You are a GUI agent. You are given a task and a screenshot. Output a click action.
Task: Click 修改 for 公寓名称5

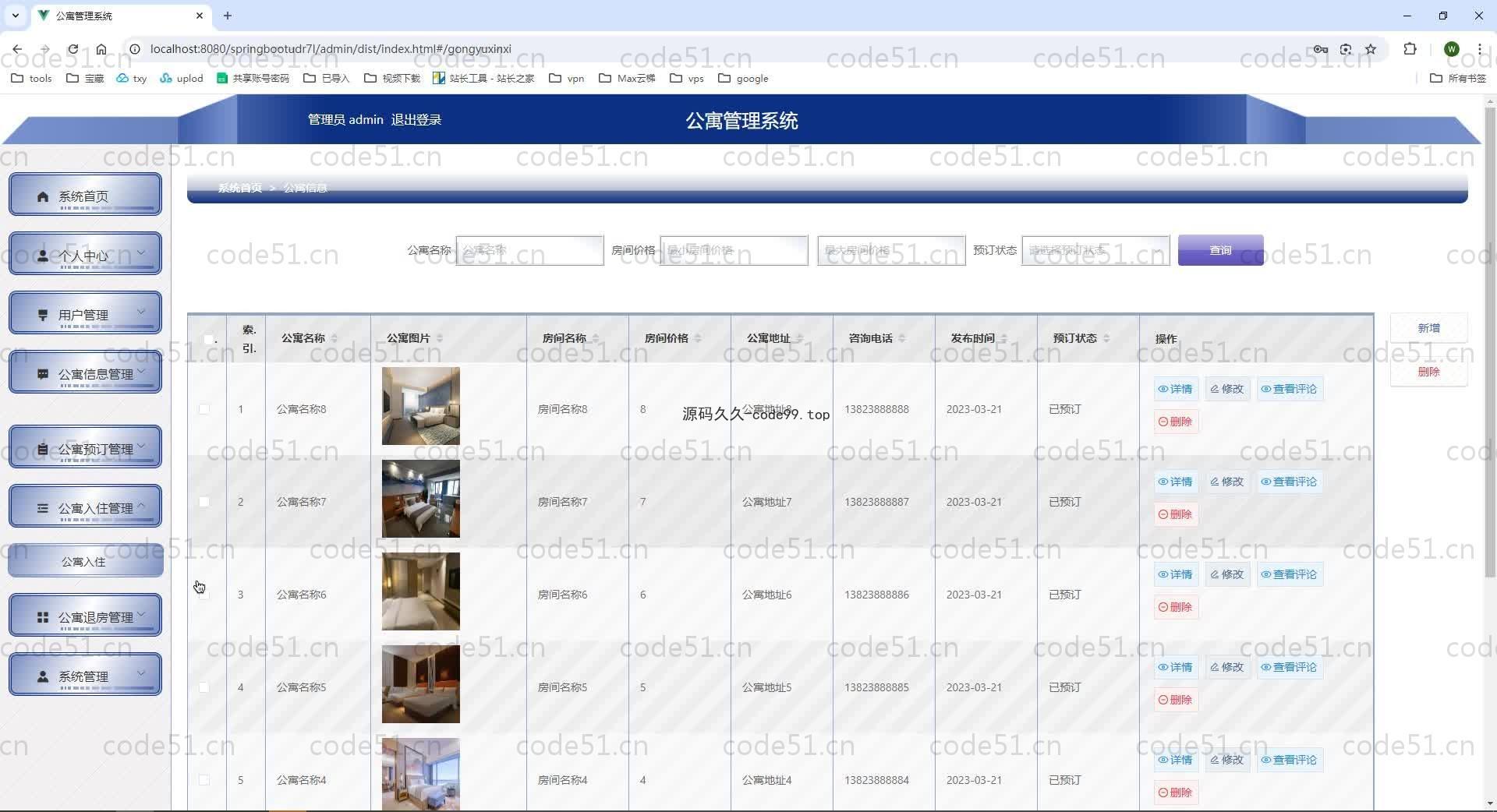[x=1226, y=667]
